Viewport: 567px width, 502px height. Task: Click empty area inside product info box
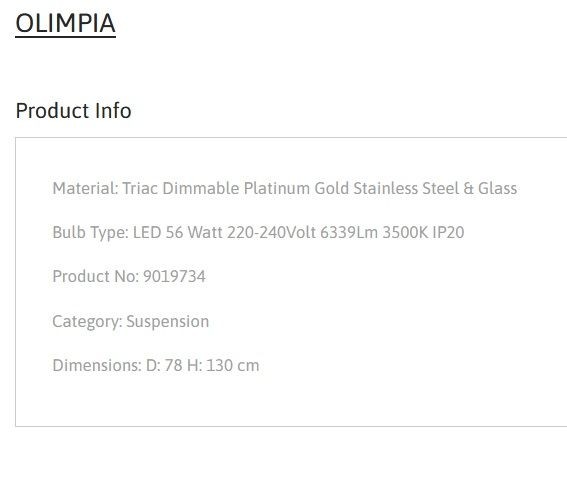point(398,326)
